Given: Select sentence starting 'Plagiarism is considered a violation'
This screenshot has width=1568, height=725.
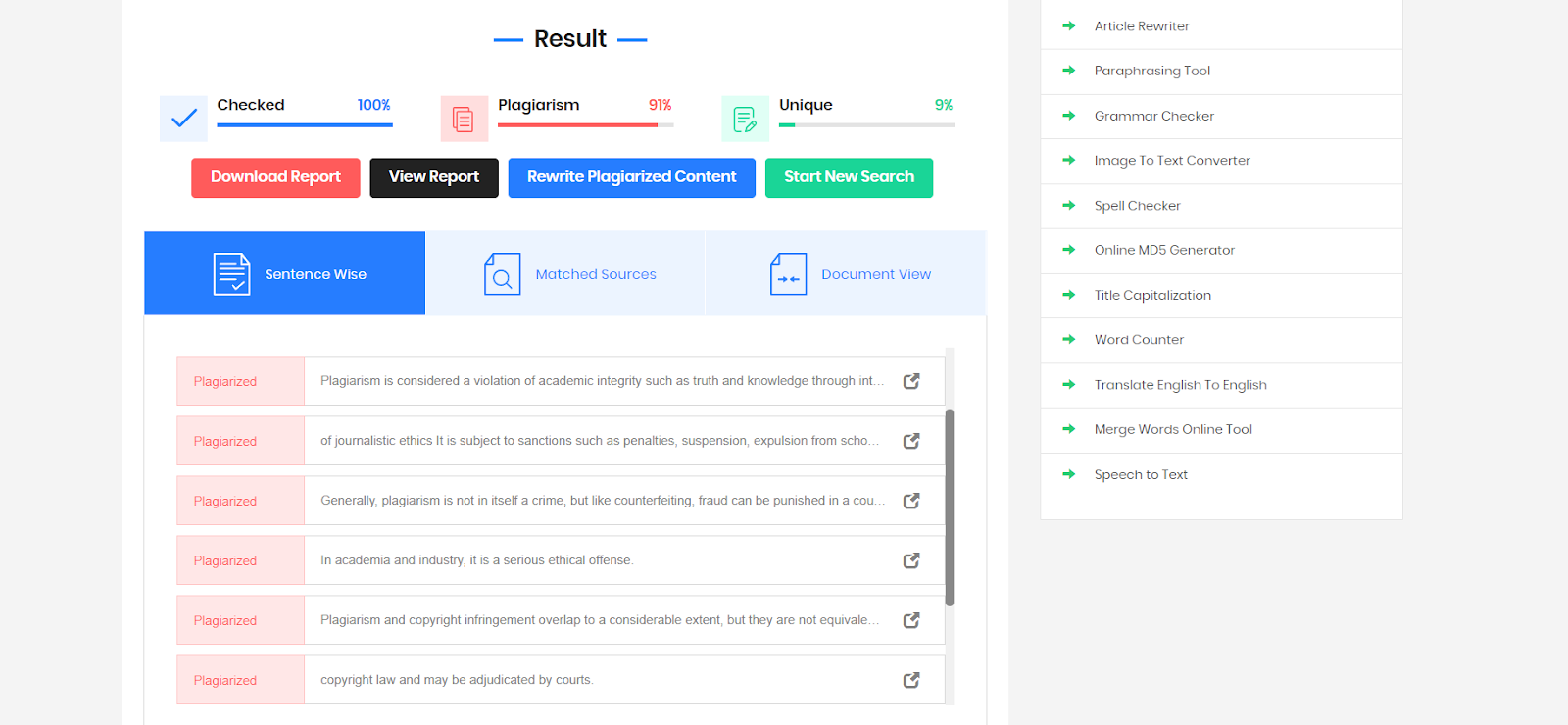Looking at the screenshot, I should [x=602, y=381].
